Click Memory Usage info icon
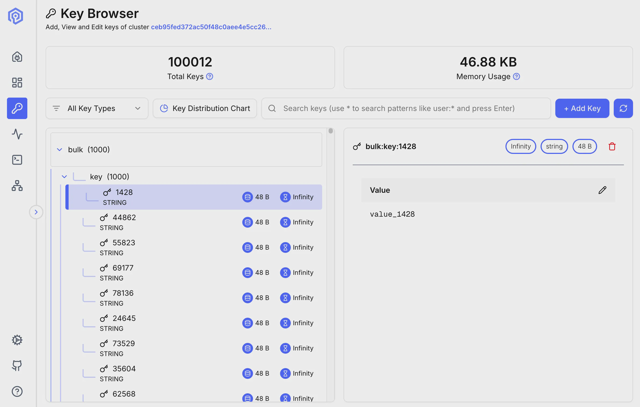 (516, 76)
